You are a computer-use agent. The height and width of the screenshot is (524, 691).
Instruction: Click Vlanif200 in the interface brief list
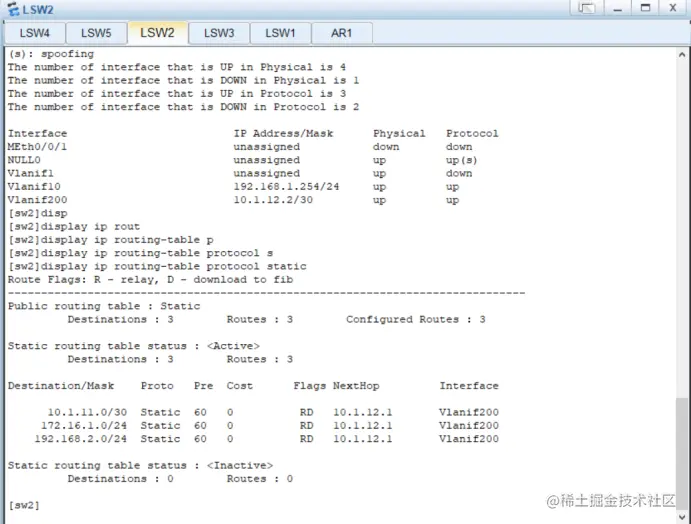pyautogui.click(x=37, y=200)
